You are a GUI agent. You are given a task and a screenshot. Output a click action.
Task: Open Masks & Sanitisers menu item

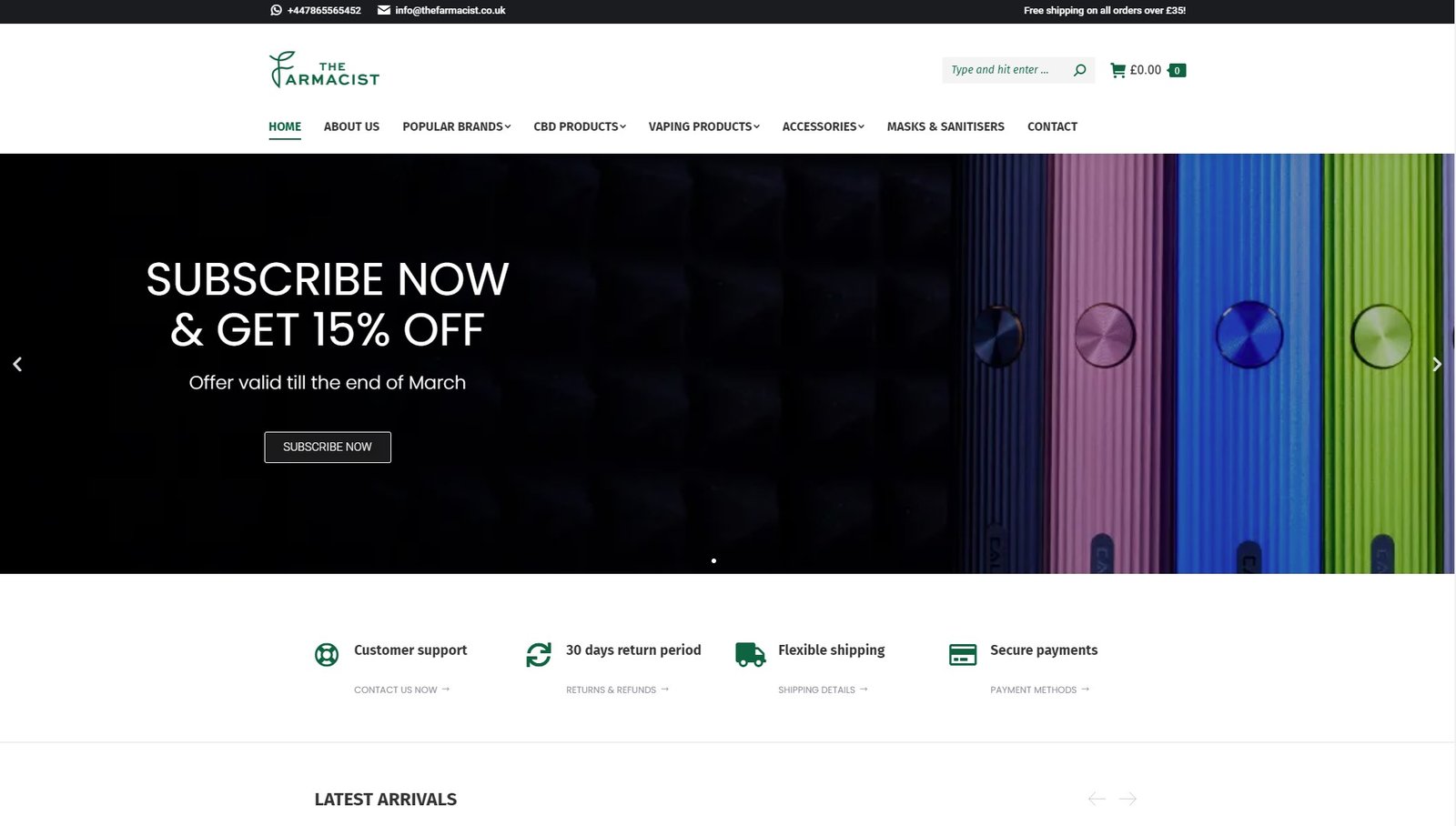(x=945, y=126)
